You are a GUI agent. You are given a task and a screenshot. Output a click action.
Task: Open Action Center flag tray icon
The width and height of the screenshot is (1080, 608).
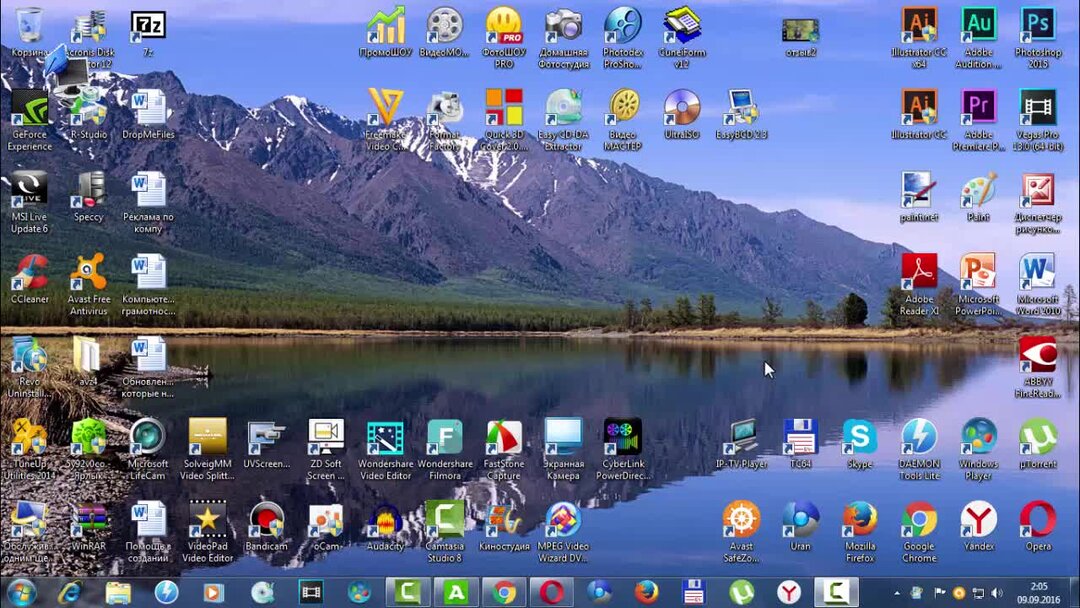939,593
